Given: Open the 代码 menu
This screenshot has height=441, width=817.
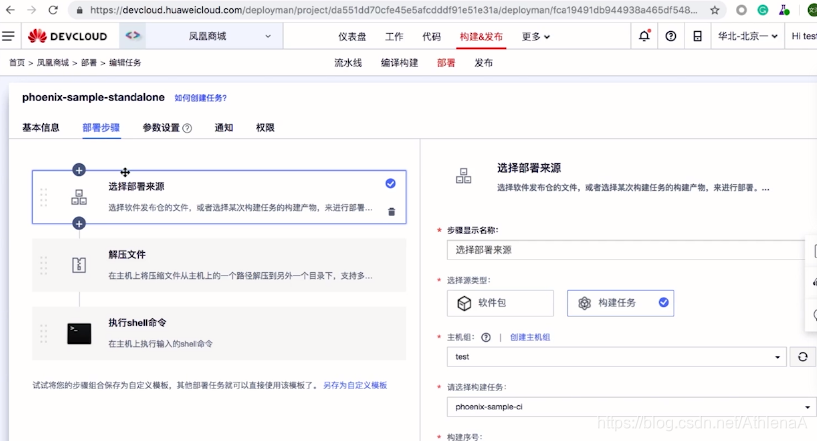Looking at the screenshot, I should click(x=431, y=36).
